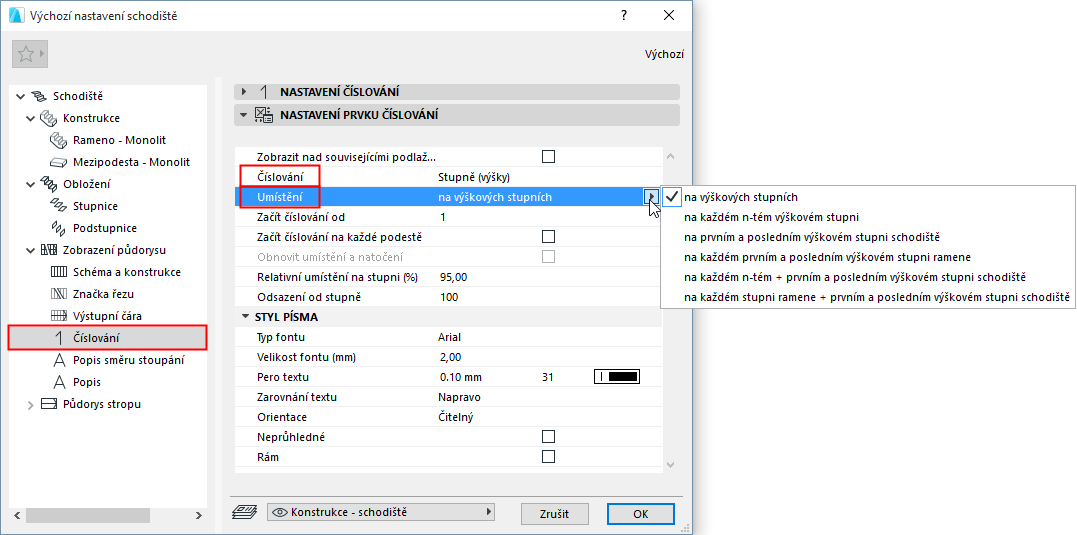Viewport: 1077px width, 535px height.
Task: Collapse the Zobrazení půdorysu node
Action: 30,250
